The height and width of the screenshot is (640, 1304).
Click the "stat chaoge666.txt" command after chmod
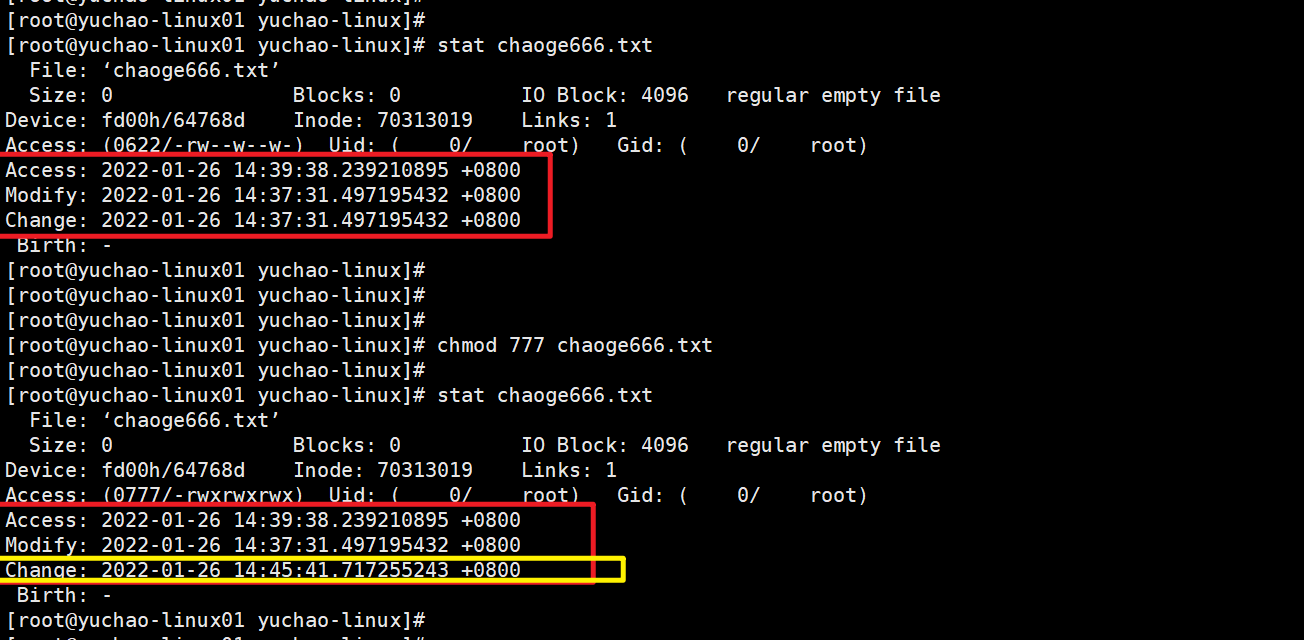coord(544,396)
